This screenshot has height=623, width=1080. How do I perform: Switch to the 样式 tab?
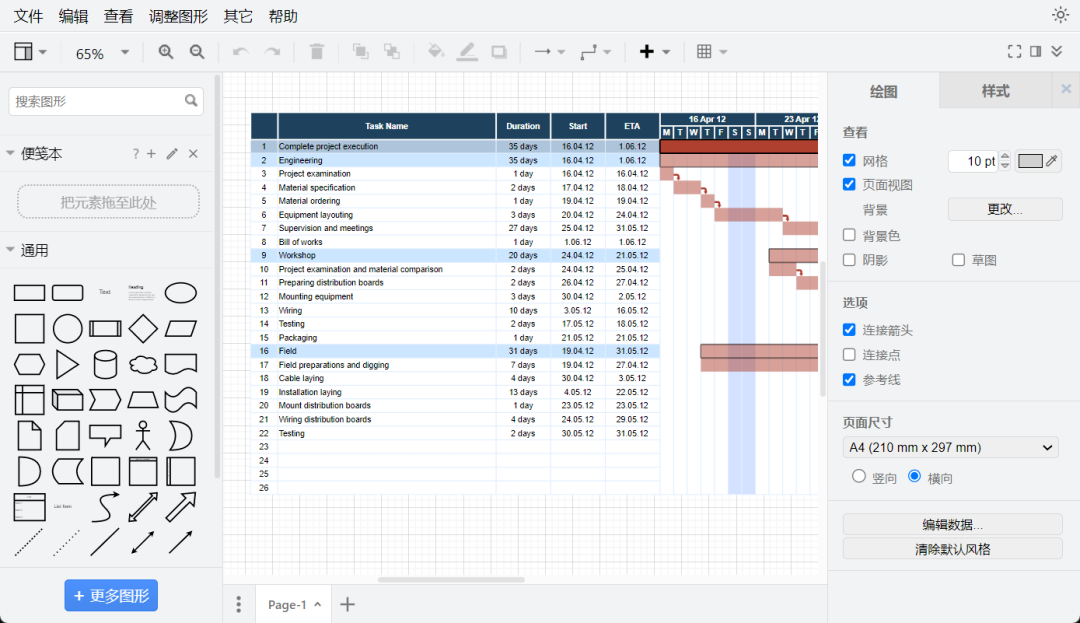coord(995,90)
